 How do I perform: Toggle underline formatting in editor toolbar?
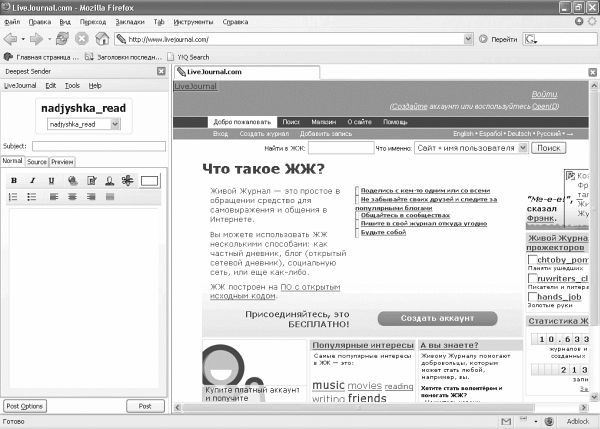tap(51, 181)
